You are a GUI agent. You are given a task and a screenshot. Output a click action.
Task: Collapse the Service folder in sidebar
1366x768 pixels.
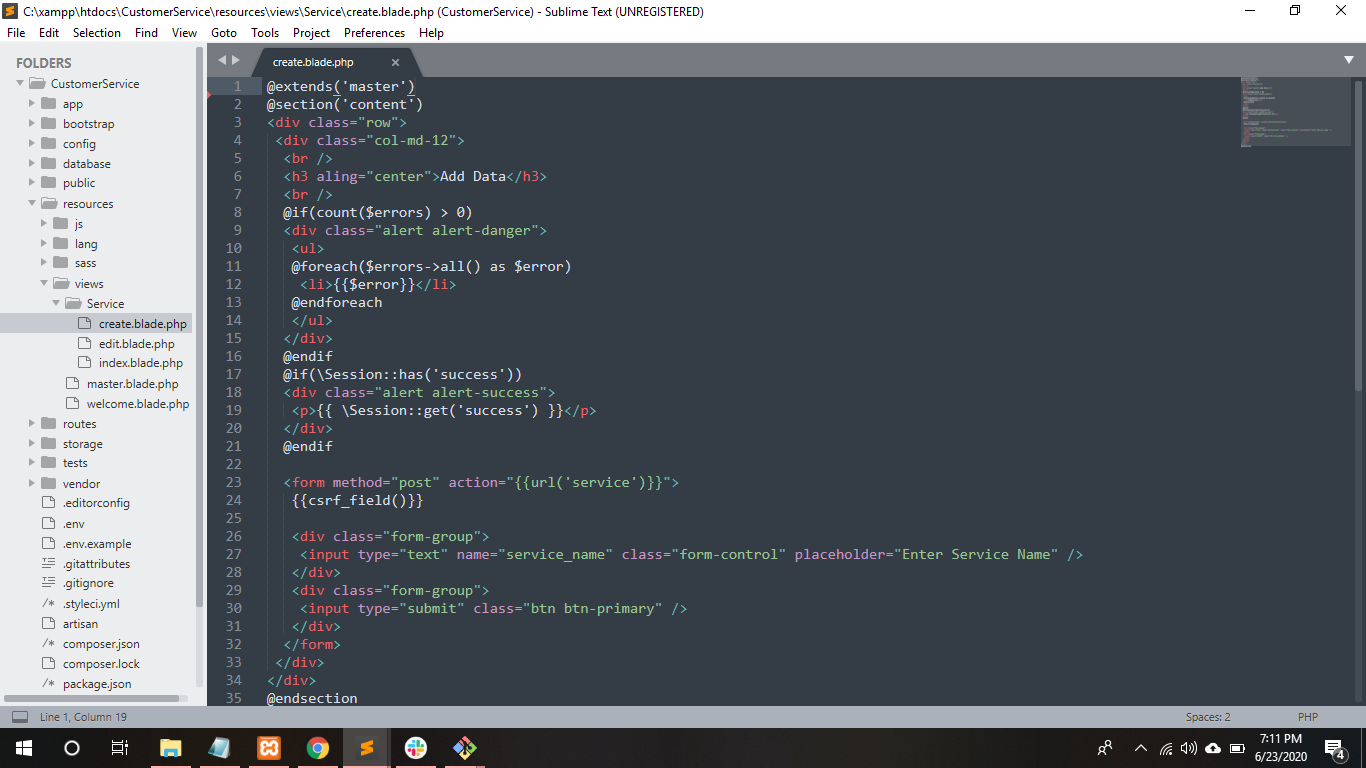57,304
